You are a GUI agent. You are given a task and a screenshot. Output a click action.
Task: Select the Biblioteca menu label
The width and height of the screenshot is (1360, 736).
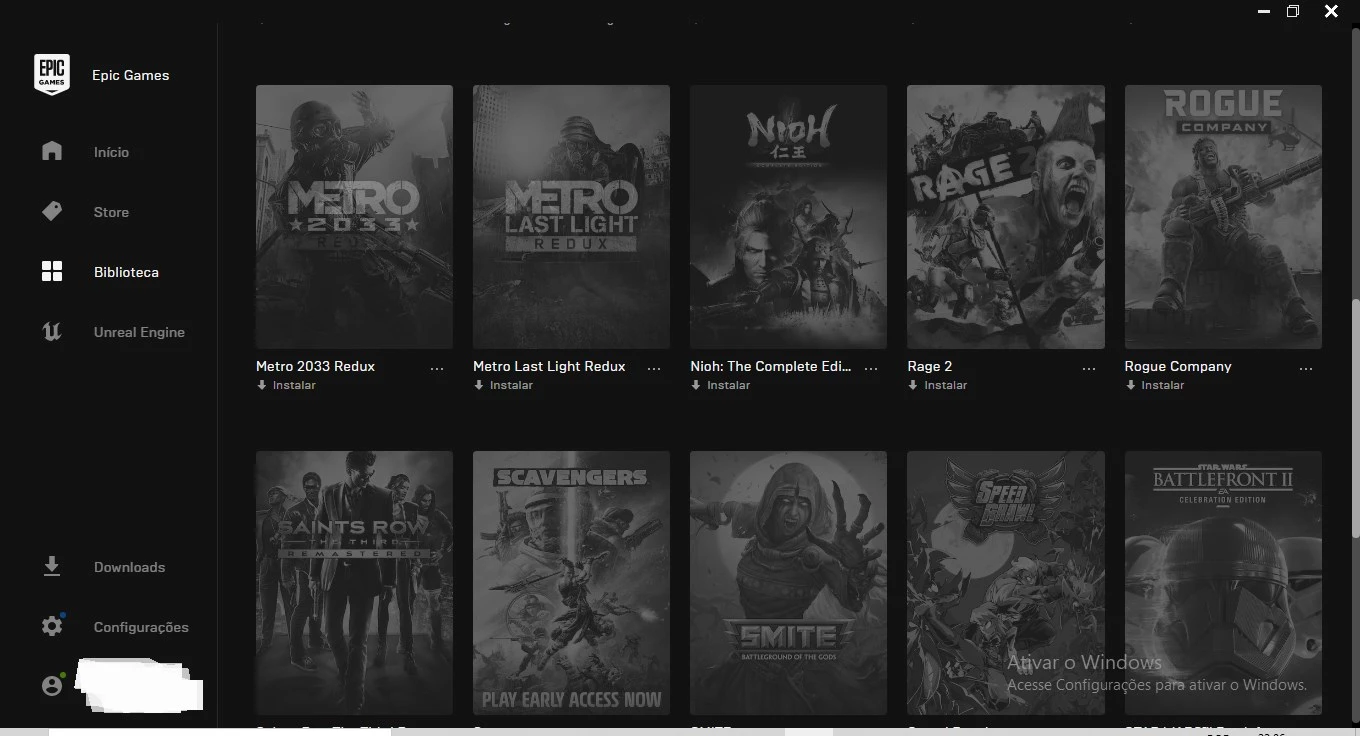[x=126, y=272]
